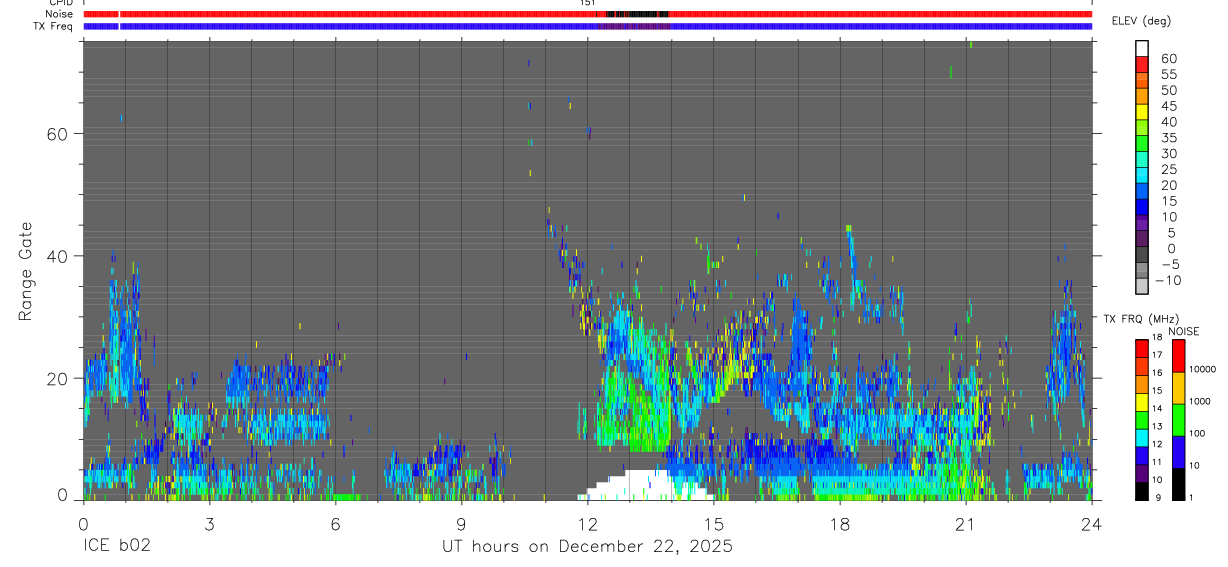
Task: Select the white top segment of ELEV color bar
Action: [x=1142, y=49]
